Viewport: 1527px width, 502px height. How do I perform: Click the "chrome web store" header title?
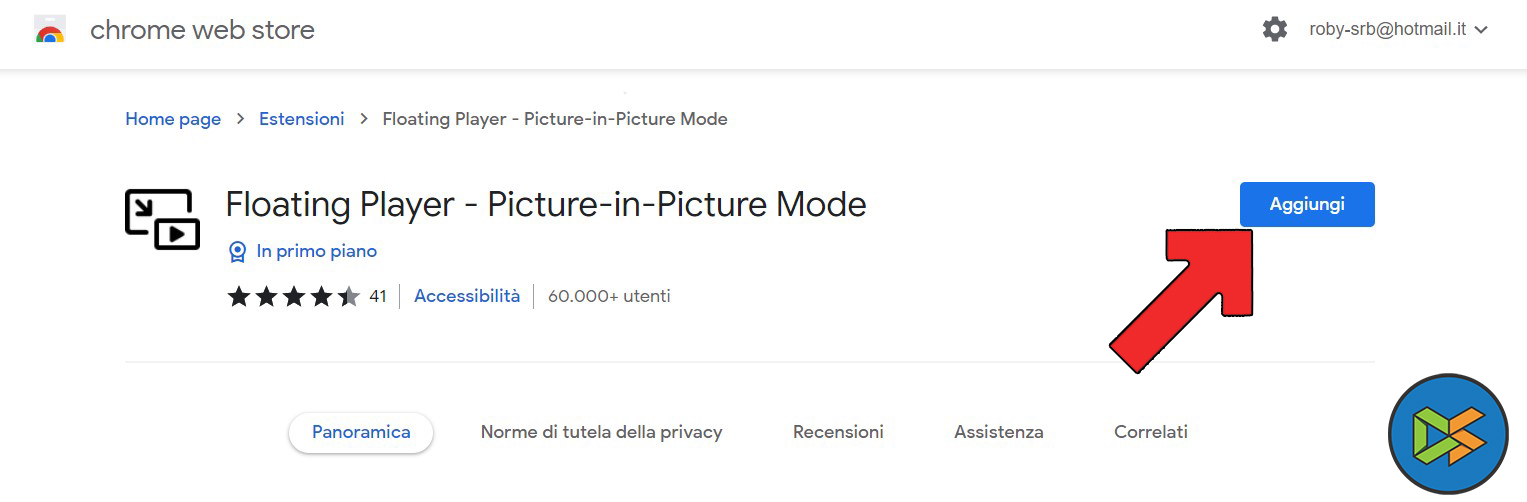[202, 31]
